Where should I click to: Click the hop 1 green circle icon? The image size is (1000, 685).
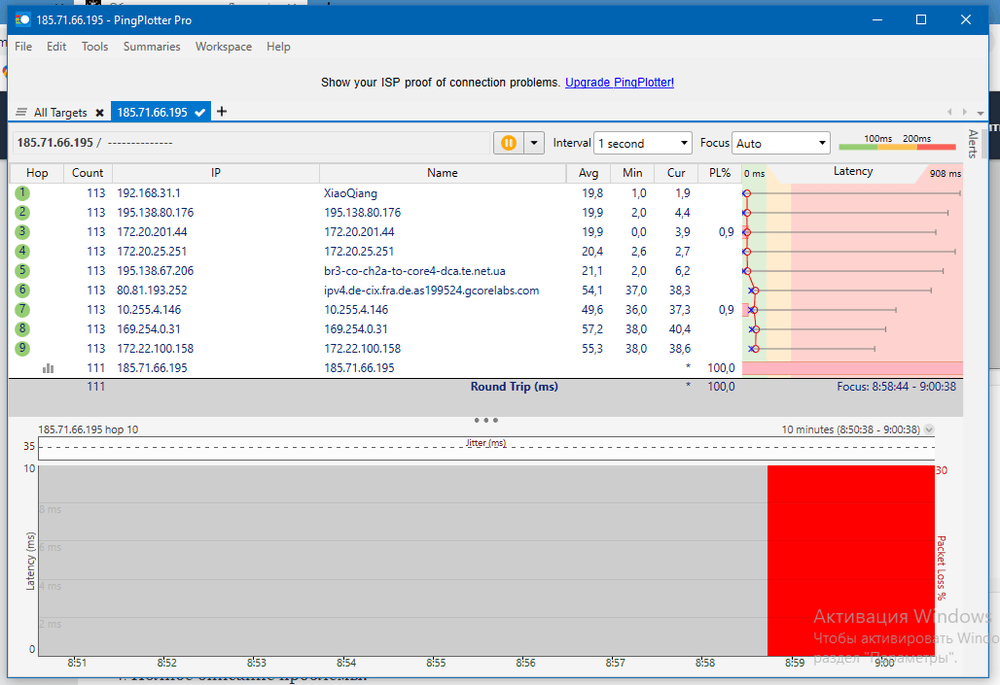pos(22,193)
